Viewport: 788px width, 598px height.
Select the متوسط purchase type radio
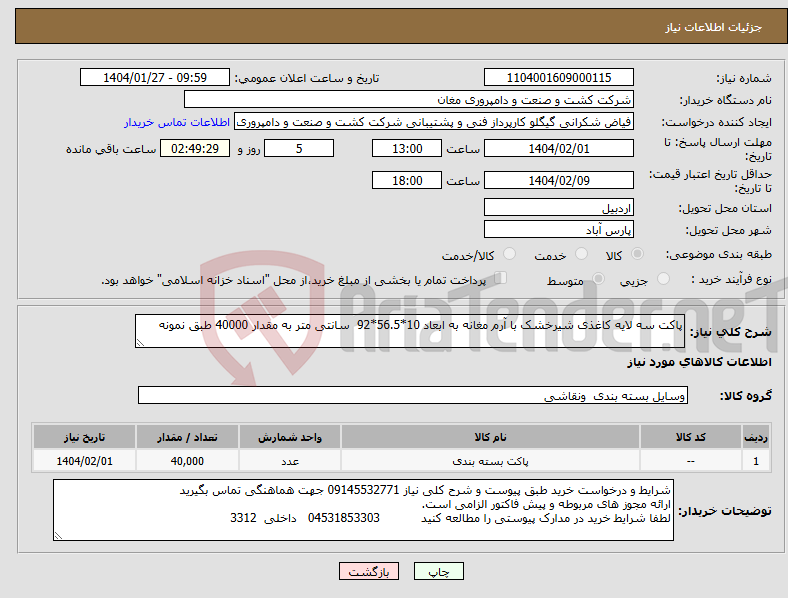click(x=598, y=279)
